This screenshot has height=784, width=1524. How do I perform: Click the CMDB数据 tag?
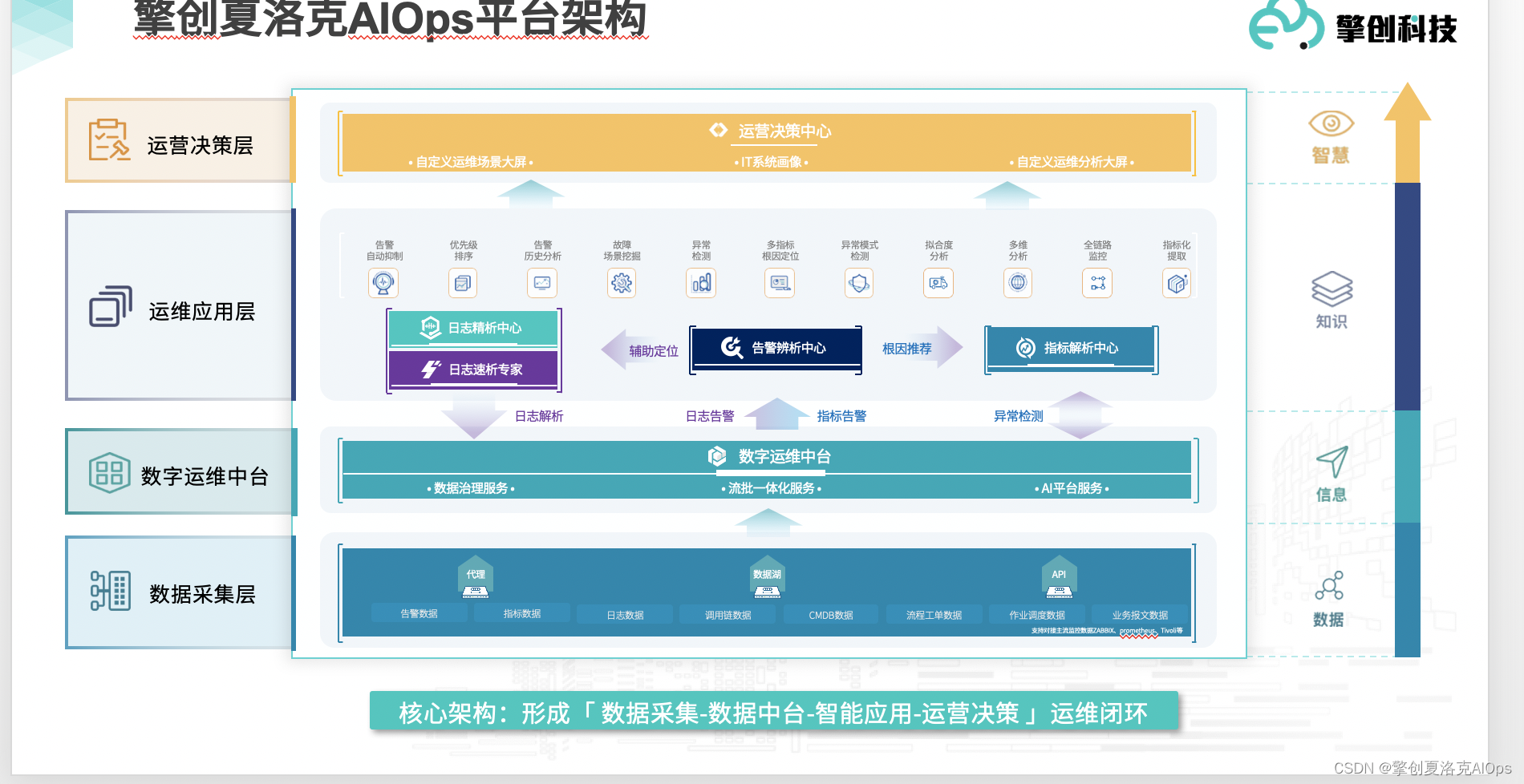click(x=830, y=615)
